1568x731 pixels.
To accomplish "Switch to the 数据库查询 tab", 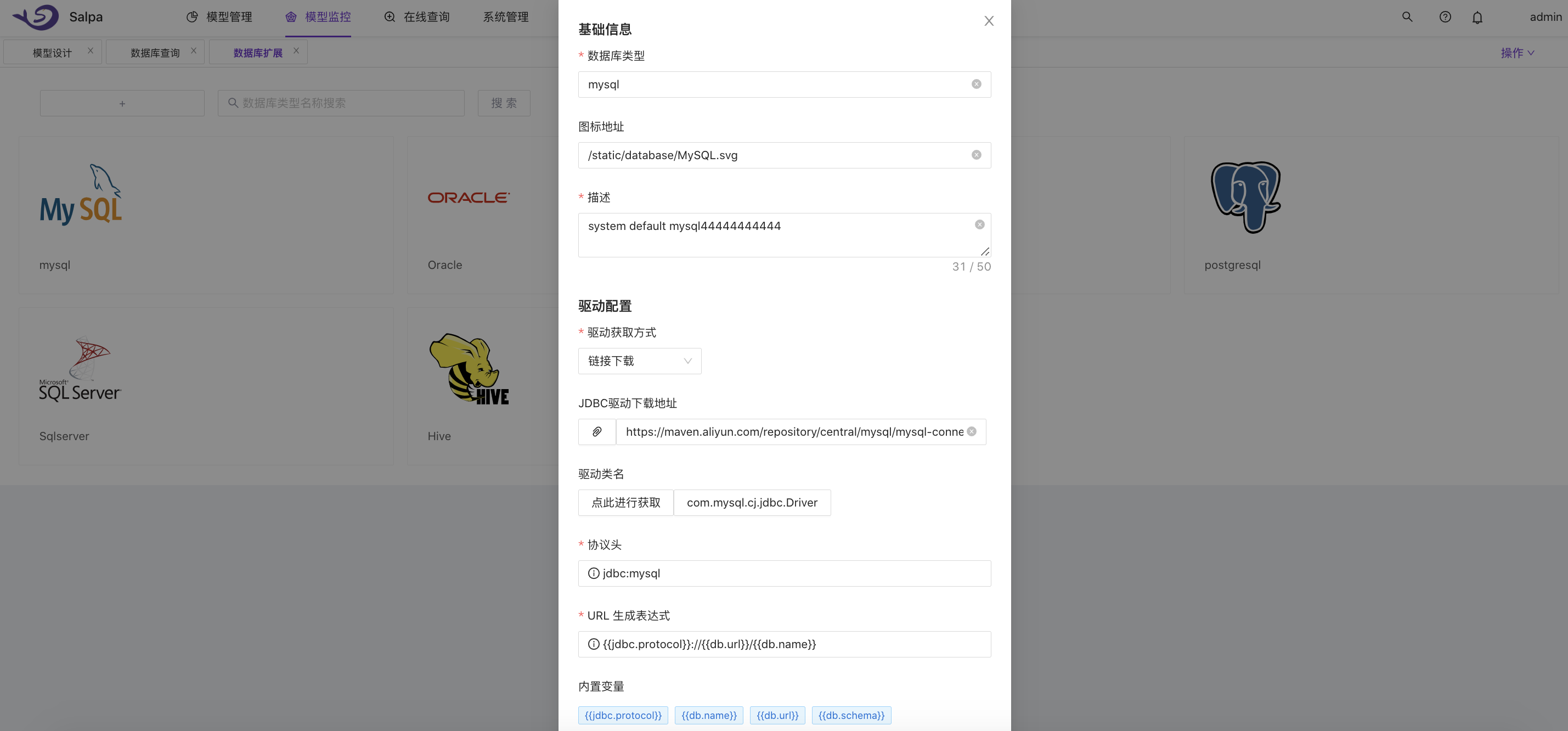I will (x=155, y=53).
